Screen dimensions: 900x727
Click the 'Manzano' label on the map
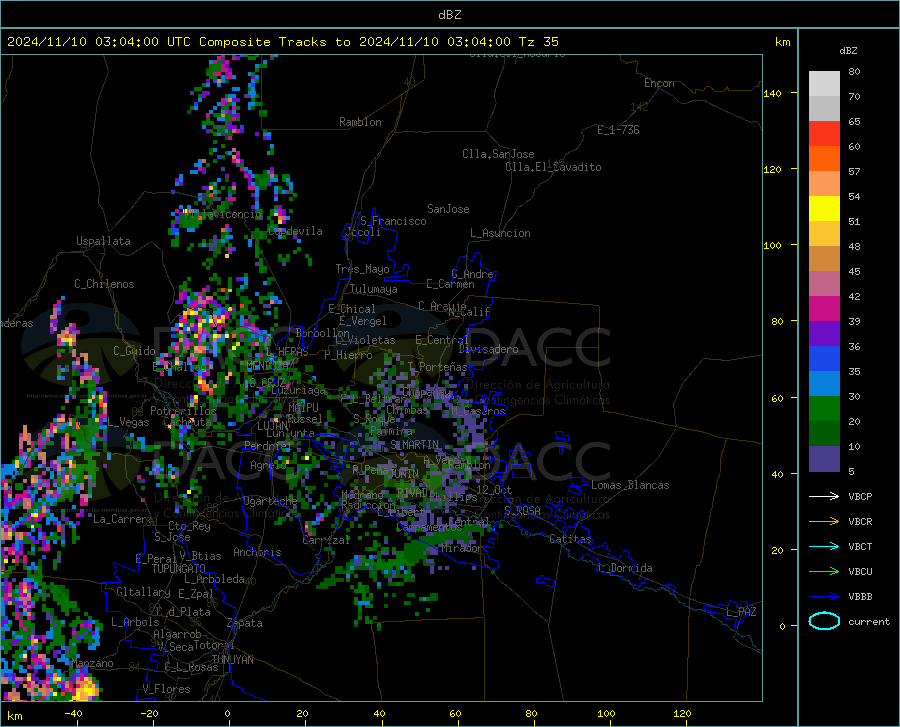coord(92,663)
